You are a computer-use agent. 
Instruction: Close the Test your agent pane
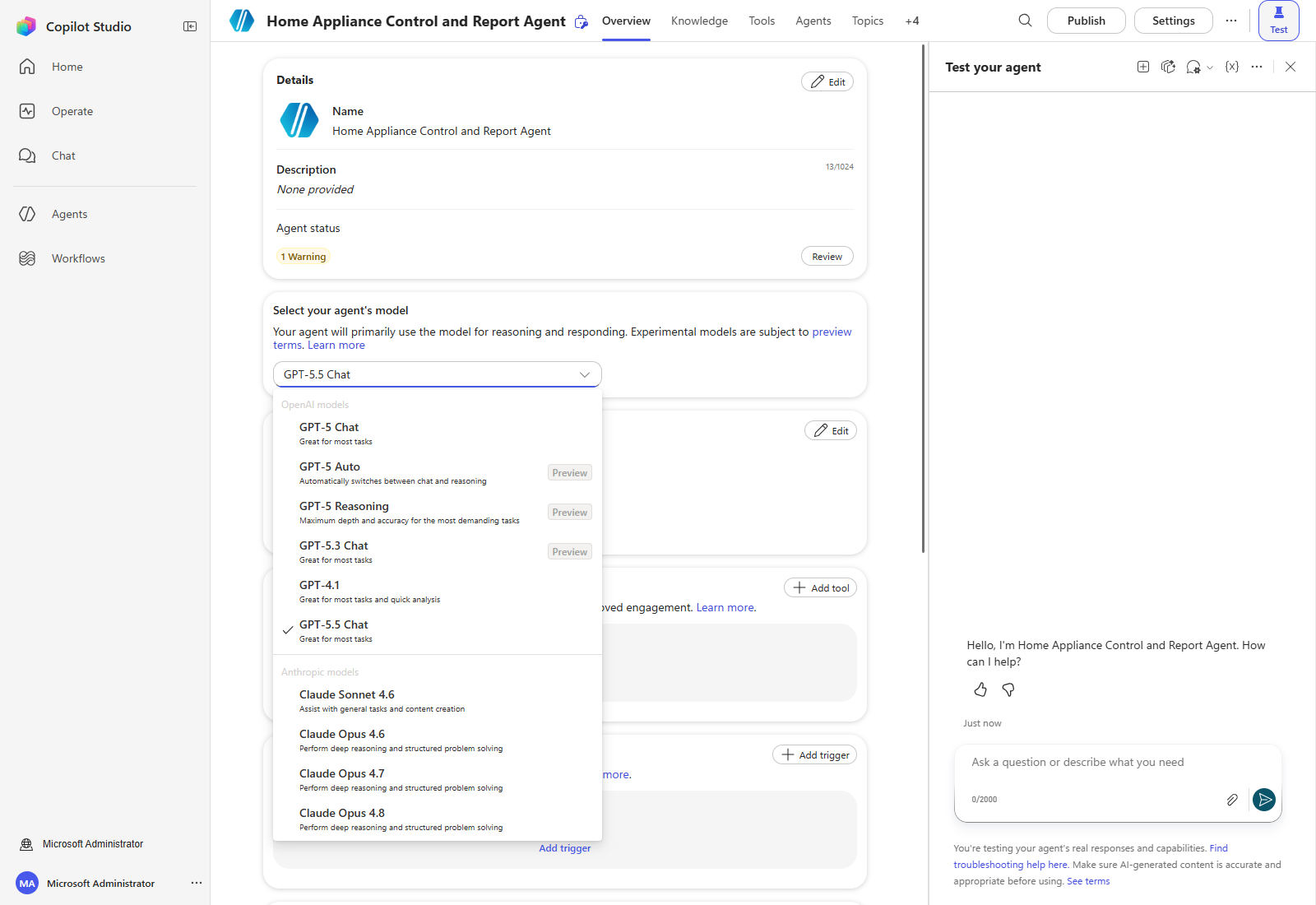click(x=1291, y=67)
